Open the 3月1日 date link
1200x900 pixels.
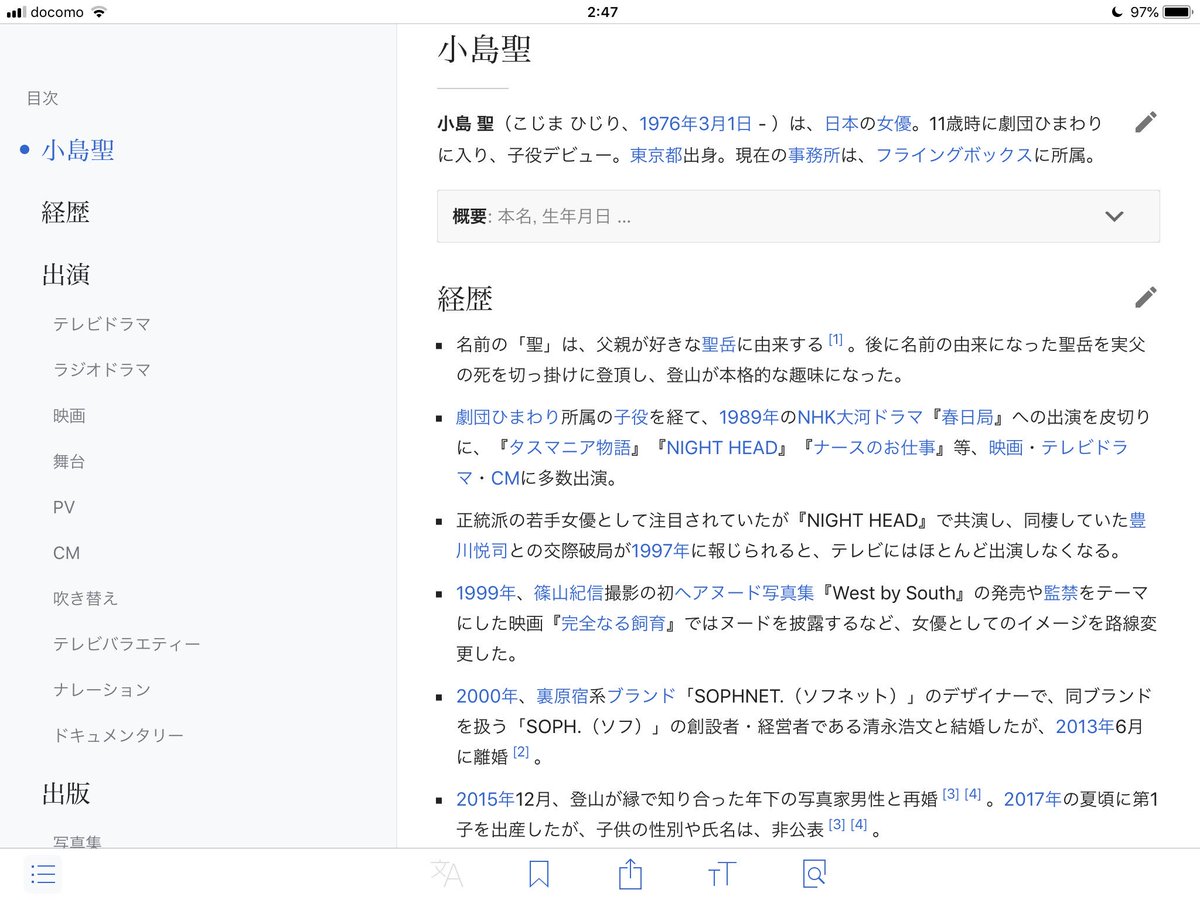point(723,124)
